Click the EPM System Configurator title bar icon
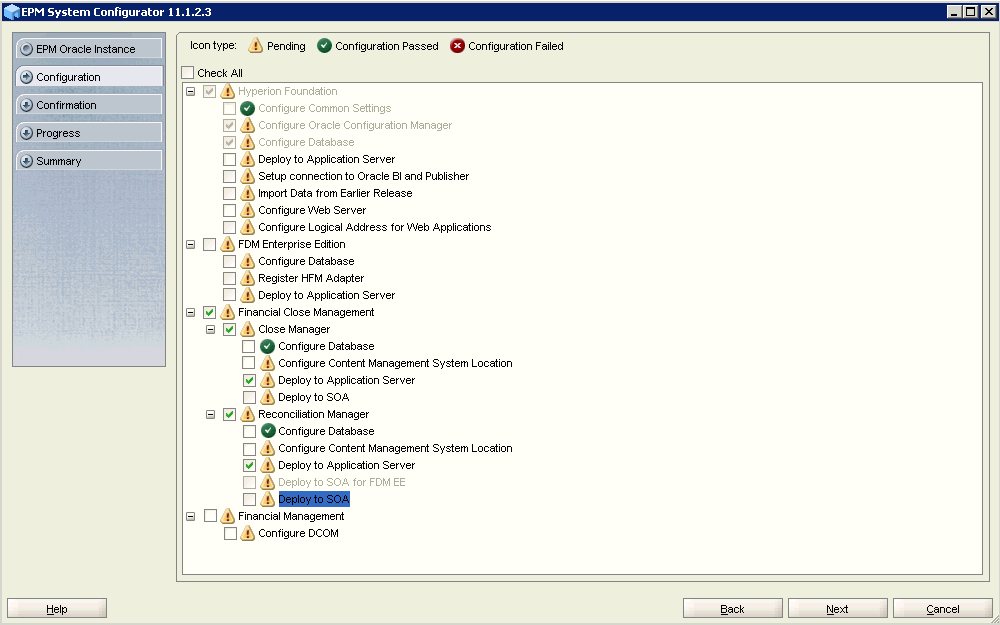The height and width of the screenshot is (625, 1000). point(11,11)
